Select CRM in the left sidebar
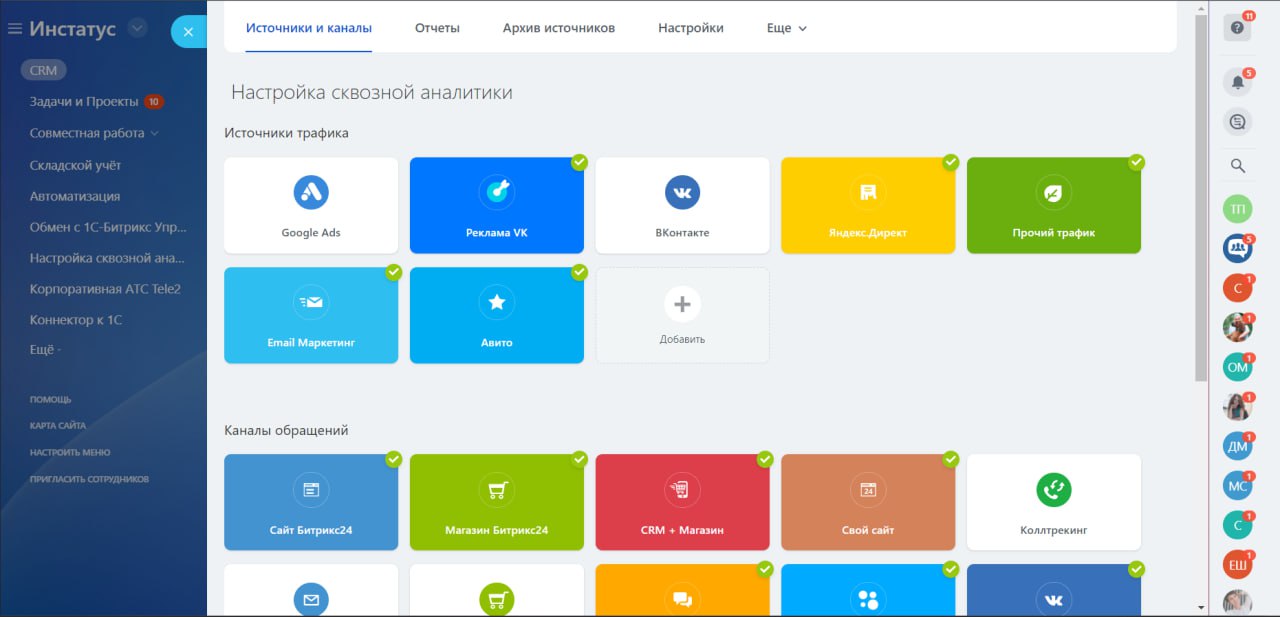Image resolution: width=1280 pixels, height=617 pixels. click(44, 70)
